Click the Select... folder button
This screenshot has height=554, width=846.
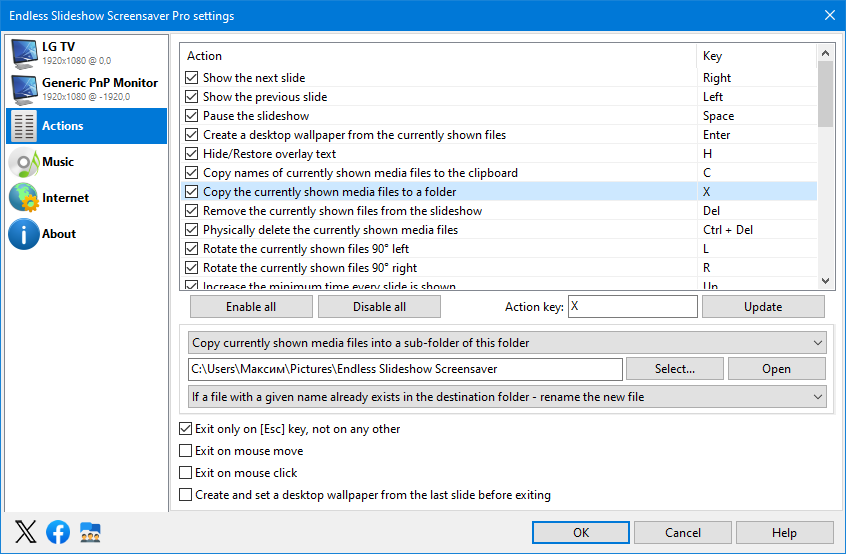(x=674, y=369)
